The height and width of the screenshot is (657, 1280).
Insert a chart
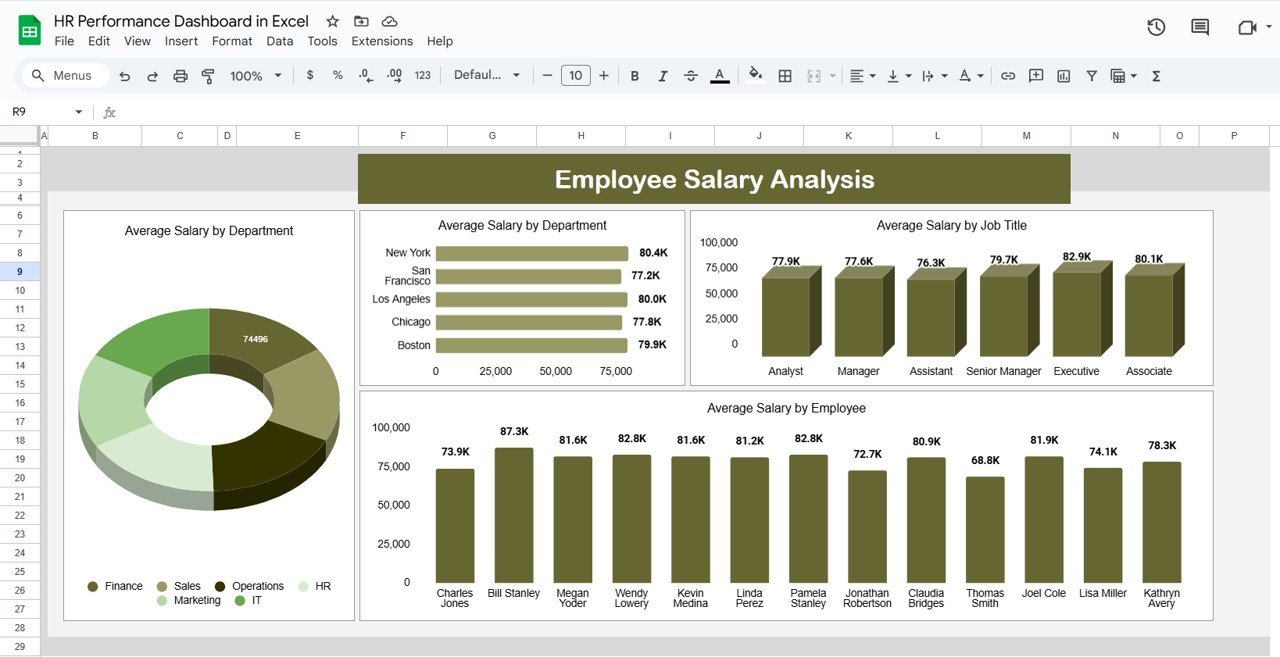coord(1064,76)
